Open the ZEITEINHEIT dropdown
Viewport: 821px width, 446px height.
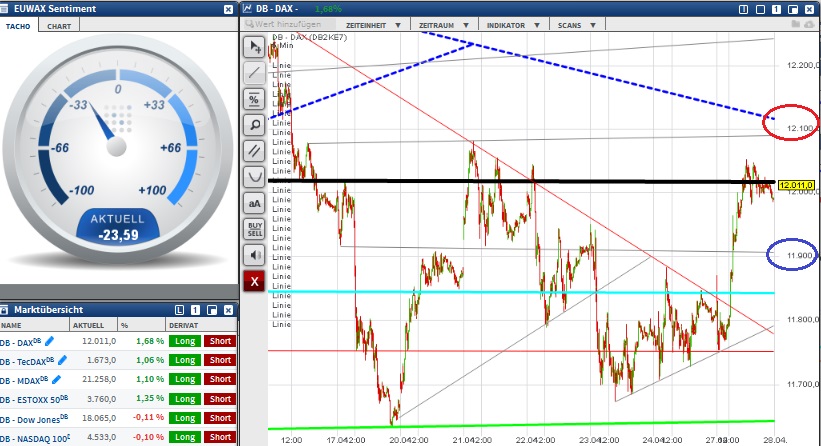click(x=373, y=25)
